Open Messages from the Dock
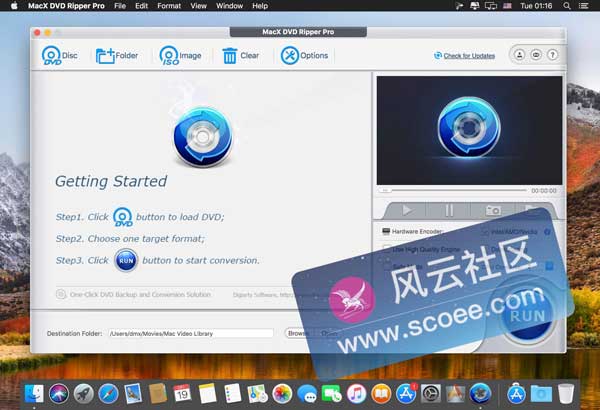600x410 pixels. click(x=307, y=394)
